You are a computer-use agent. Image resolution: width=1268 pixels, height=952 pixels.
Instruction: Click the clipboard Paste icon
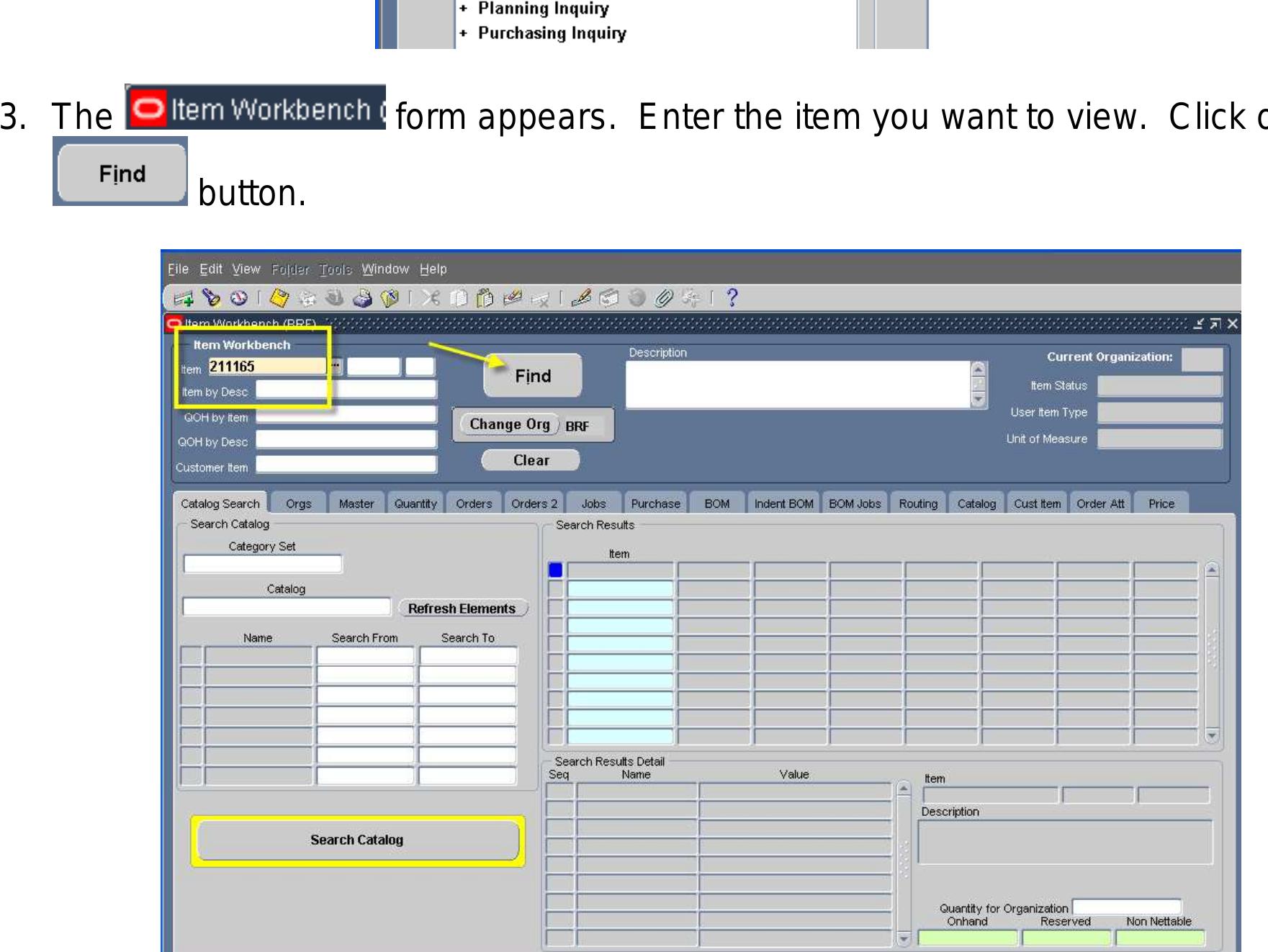(485, 297)
